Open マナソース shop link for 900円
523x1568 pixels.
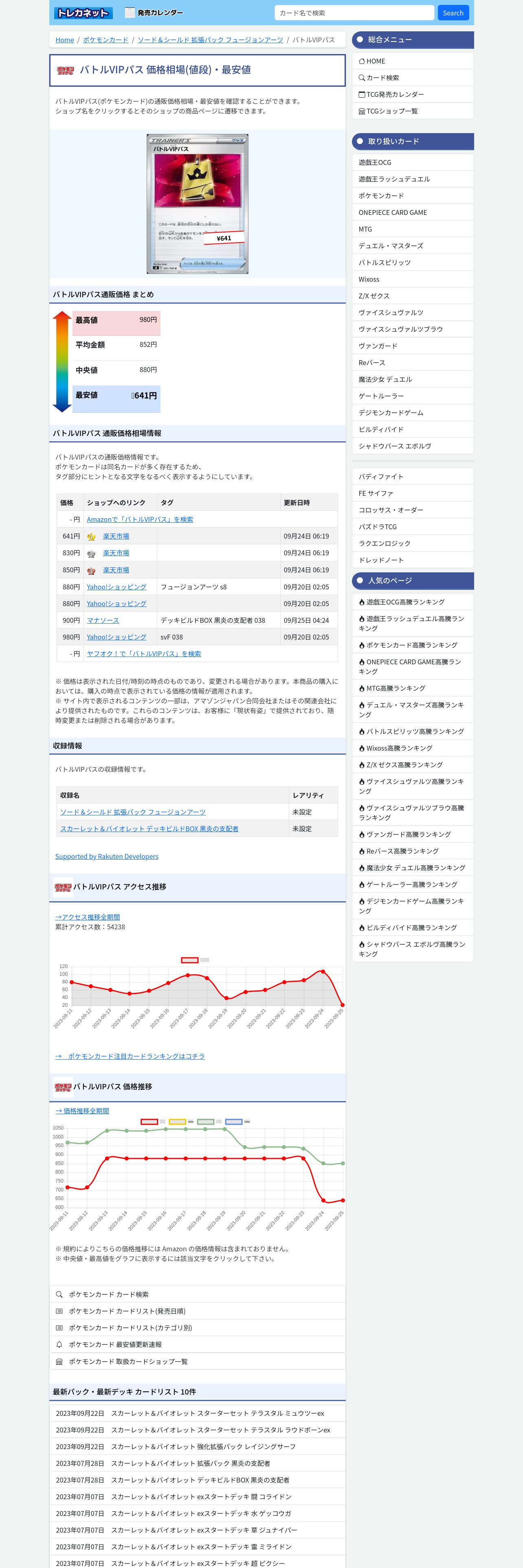tap(103, 620)
